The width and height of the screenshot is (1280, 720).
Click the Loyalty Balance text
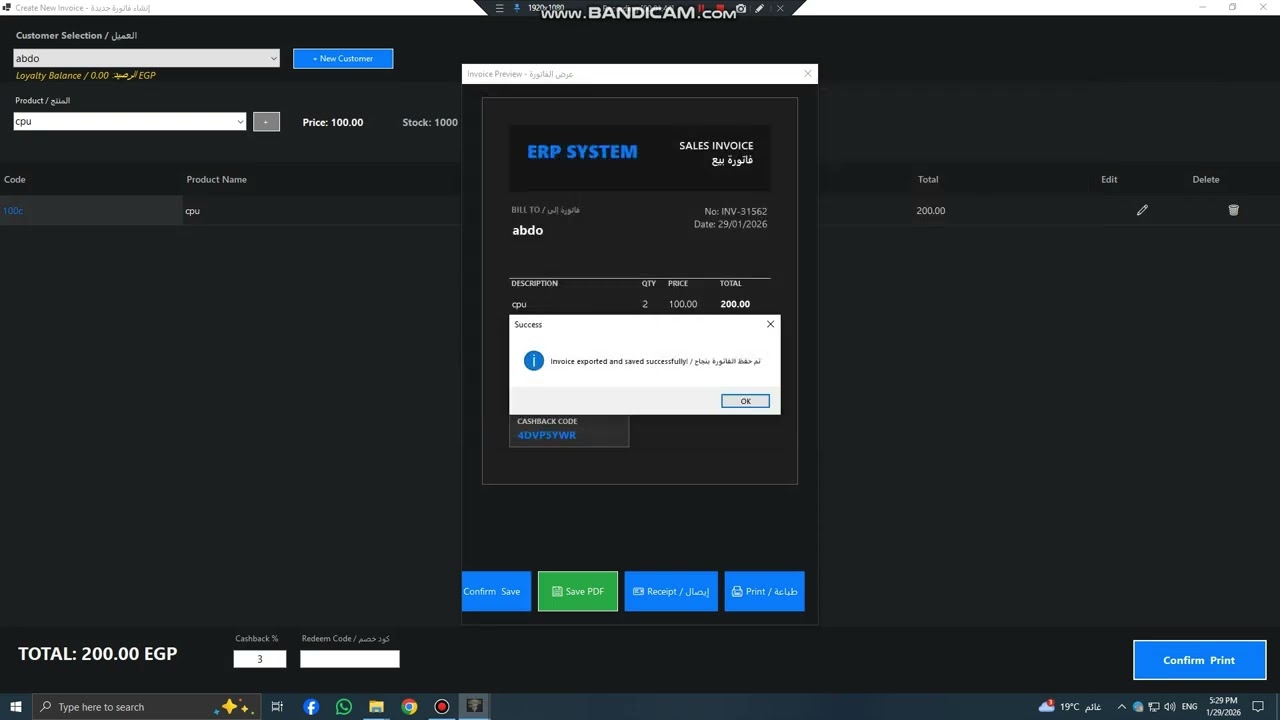pyautogui.click(x=85, y=75)
